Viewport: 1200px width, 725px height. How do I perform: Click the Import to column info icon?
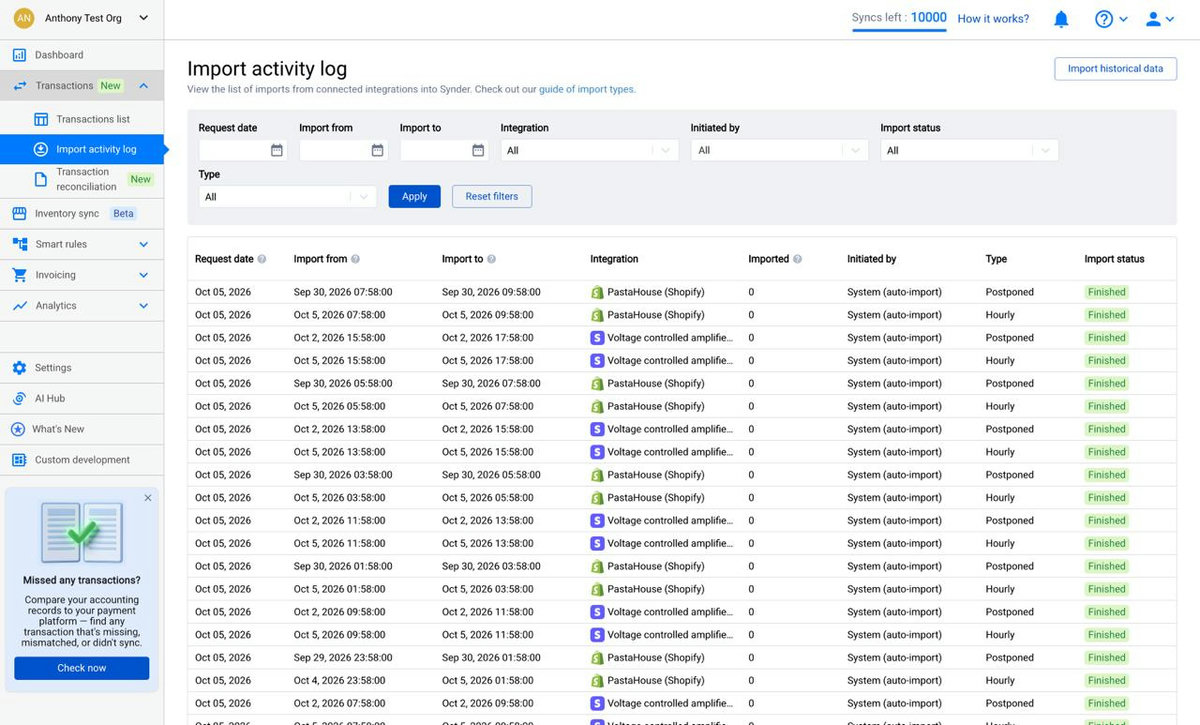(491, 259)
